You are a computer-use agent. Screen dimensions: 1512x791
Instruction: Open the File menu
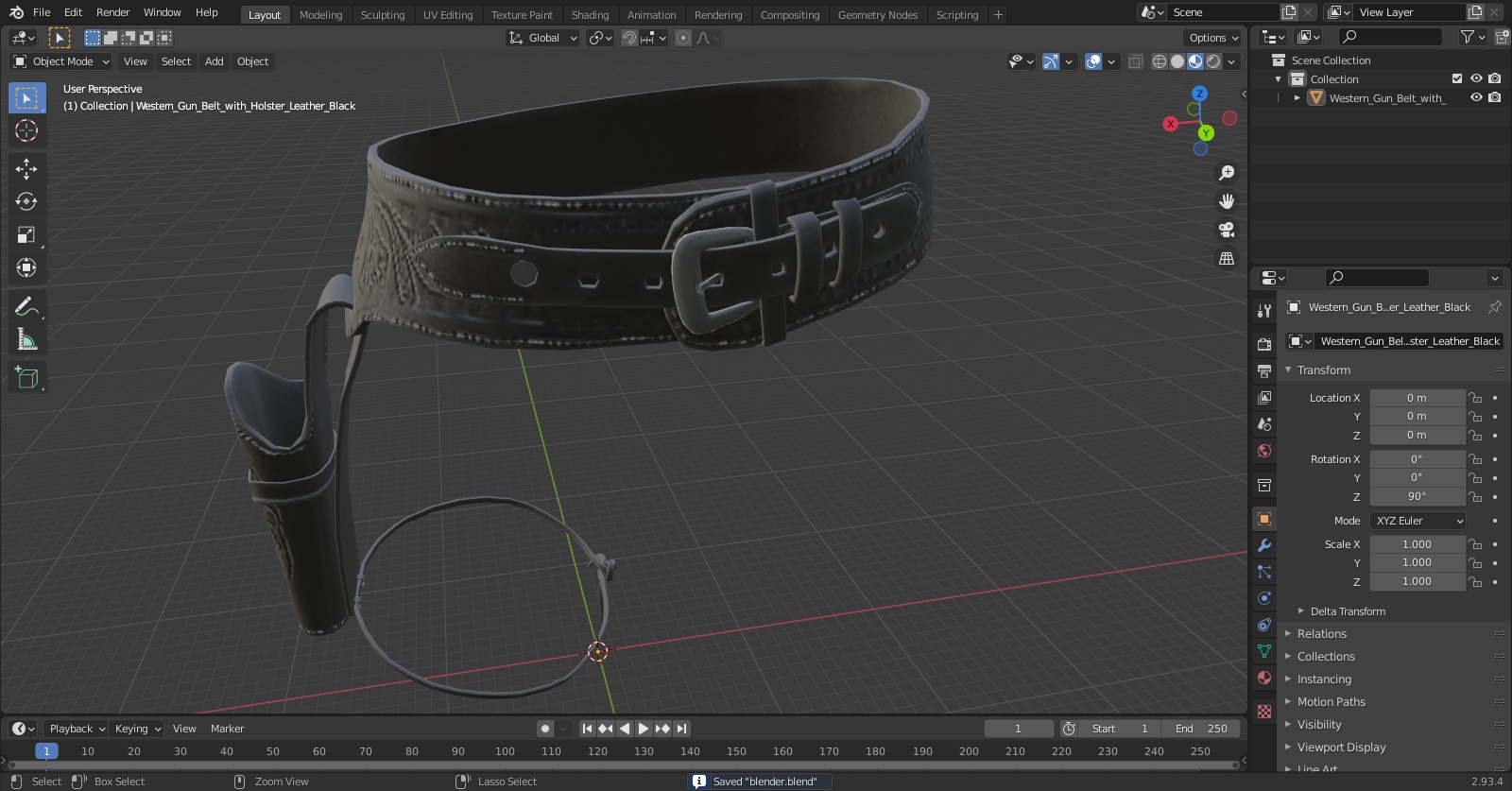click(x=42, y=12)
